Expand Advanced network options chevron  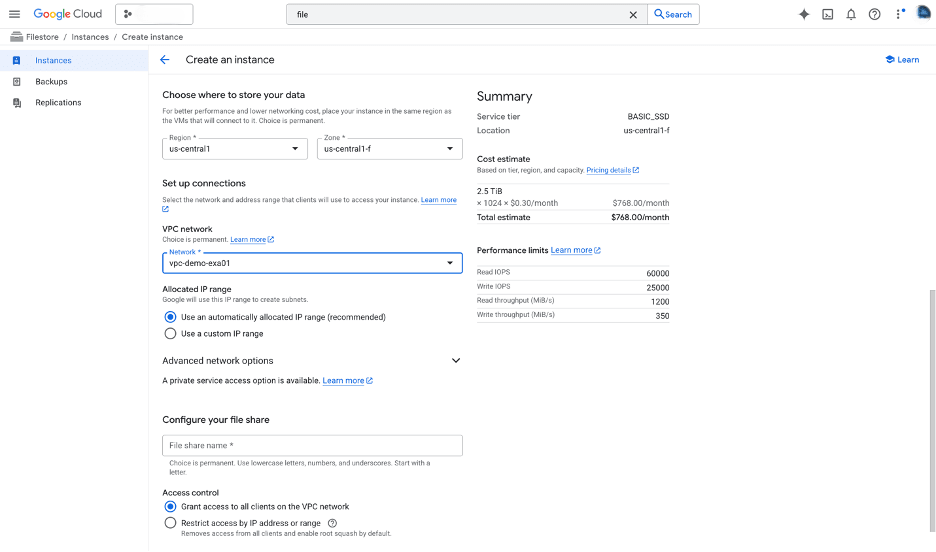point(455,360)
